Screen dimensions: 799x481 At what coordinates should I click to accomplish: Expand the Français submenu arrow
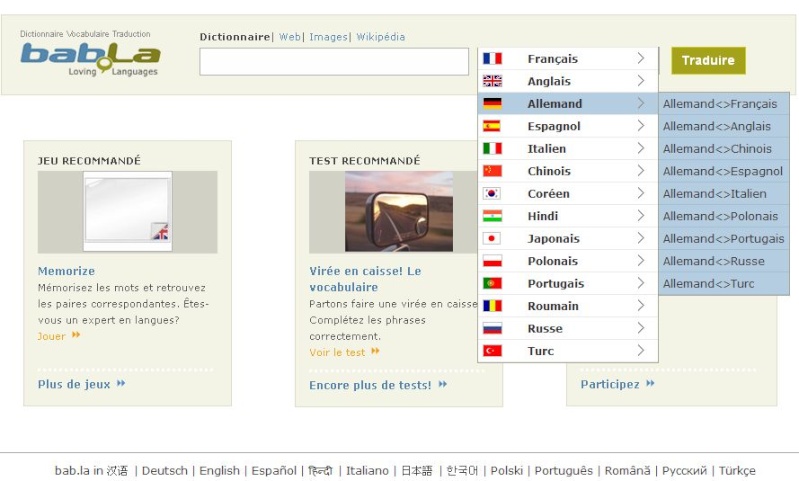[x=641, y=59]
